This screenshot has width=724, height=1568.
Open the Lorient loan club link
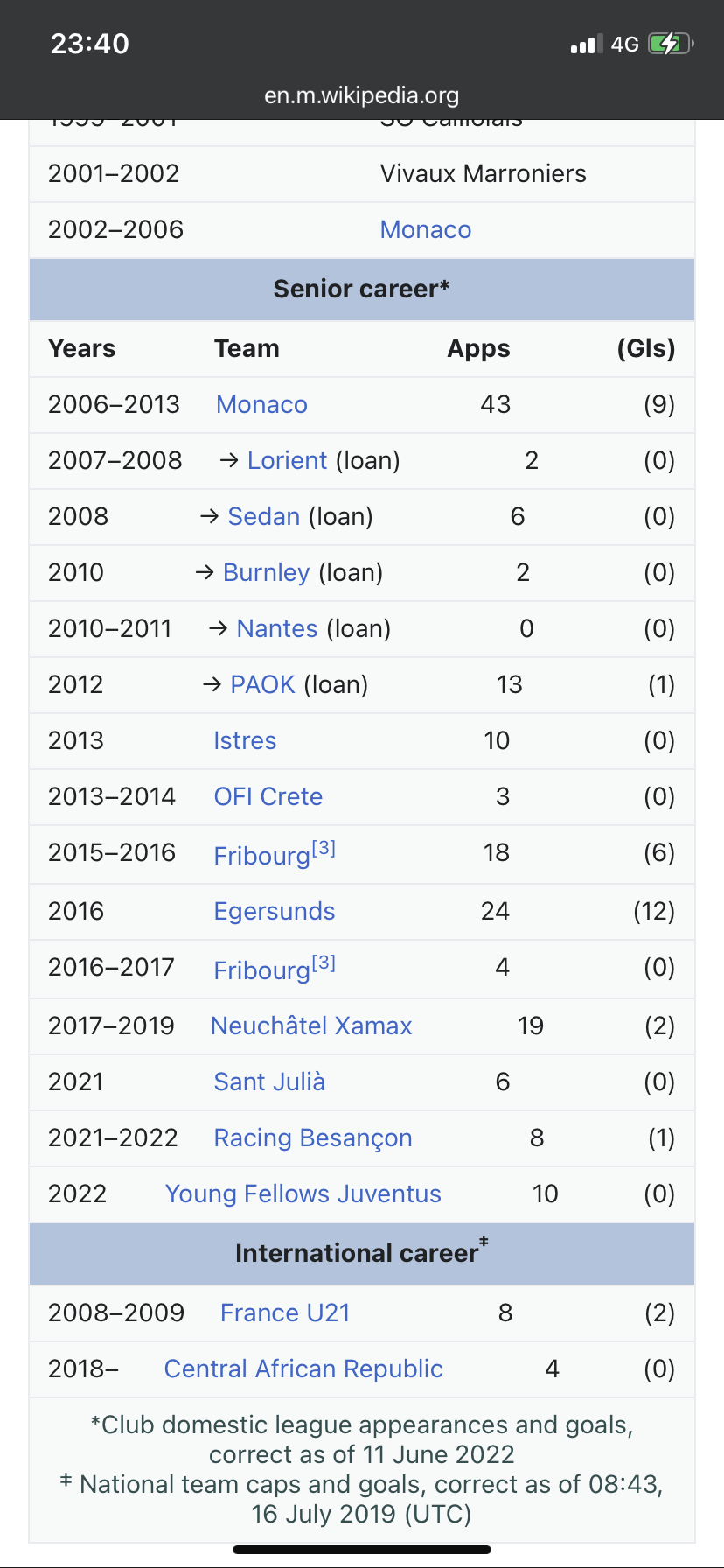point(287,460)
